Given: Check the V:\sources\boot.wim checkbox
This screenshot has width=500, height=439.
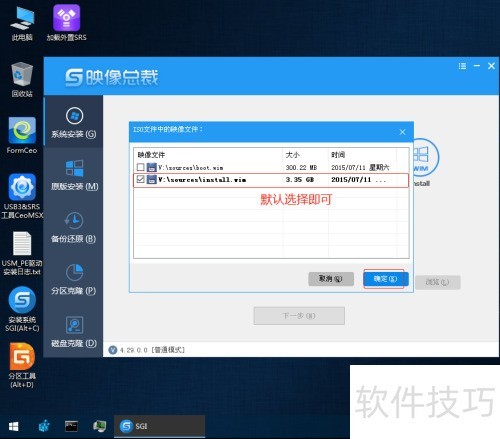Looking at the screenshot, I should pyautogui.click(x=141, y=167).
